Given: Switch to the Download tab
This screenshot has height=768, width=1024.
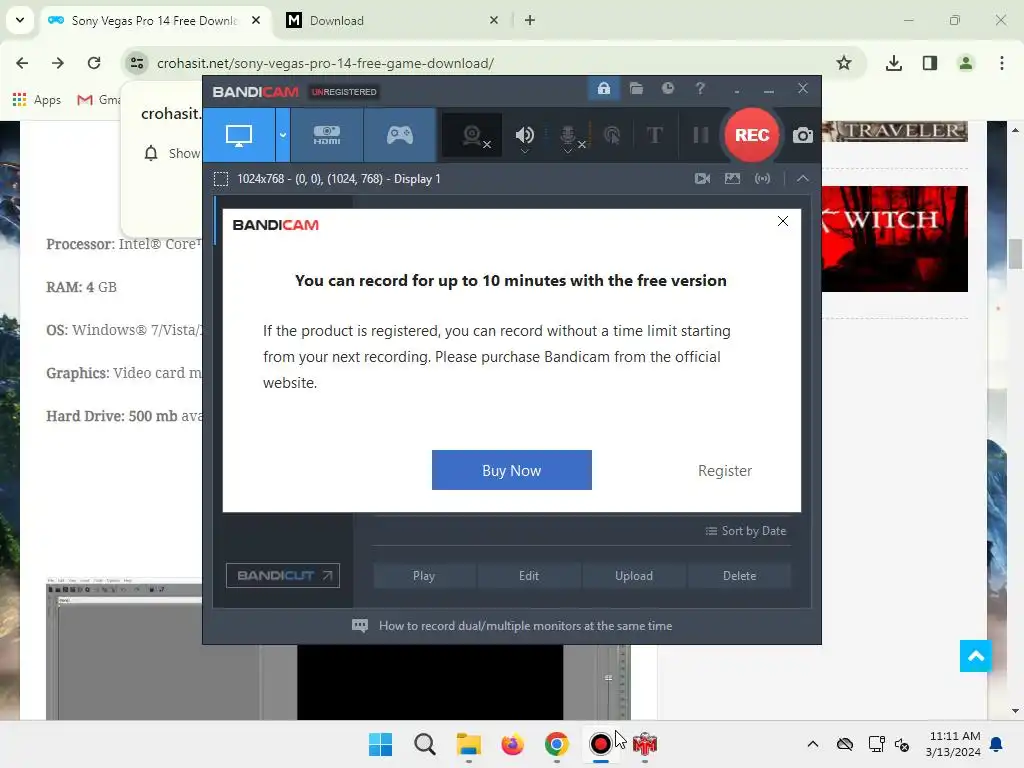Looking at the screenshot, I should [x=392, y=21].
